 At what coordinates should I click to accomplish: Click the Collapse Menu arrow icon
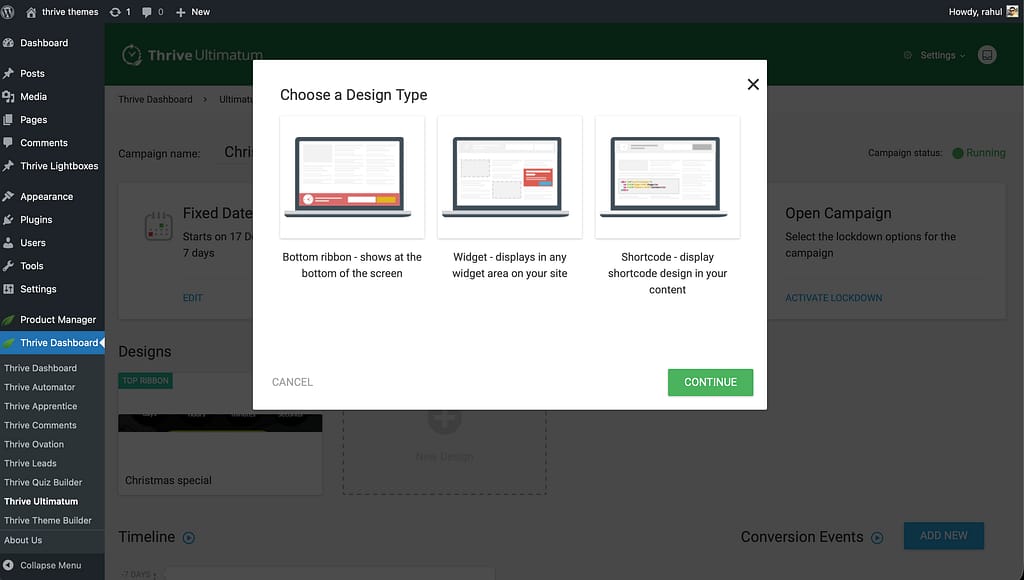pos(9,565)
